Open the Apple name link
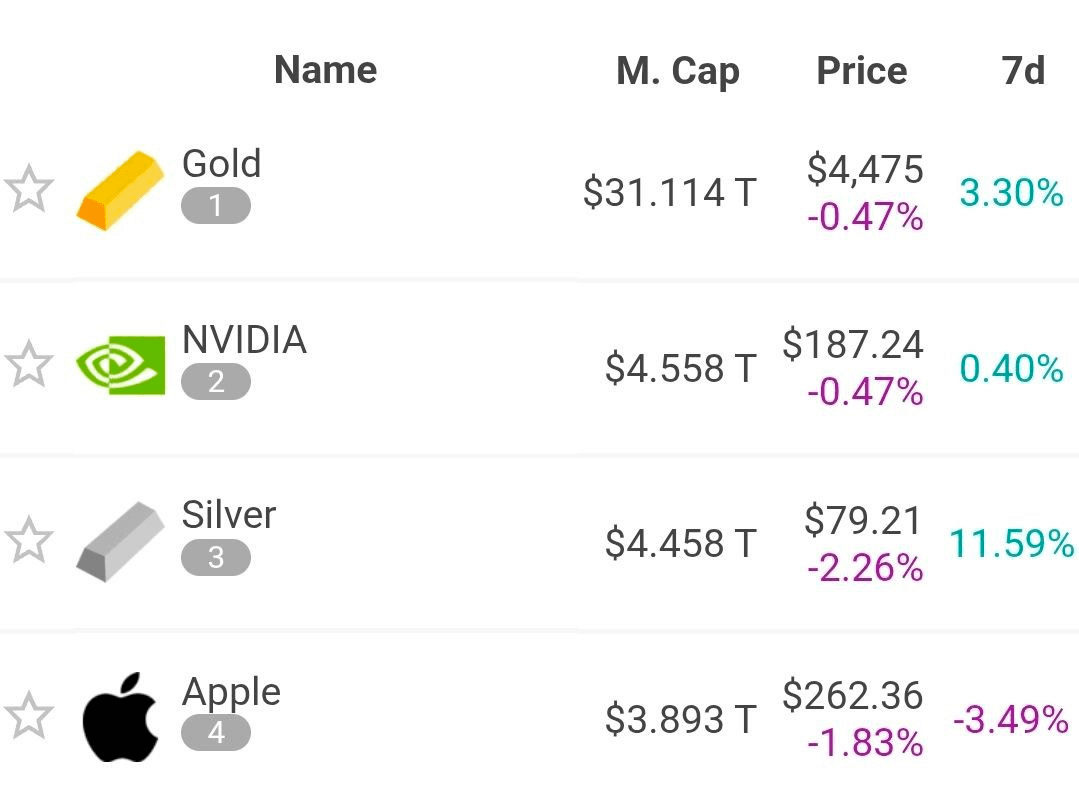 coord(231,692)
